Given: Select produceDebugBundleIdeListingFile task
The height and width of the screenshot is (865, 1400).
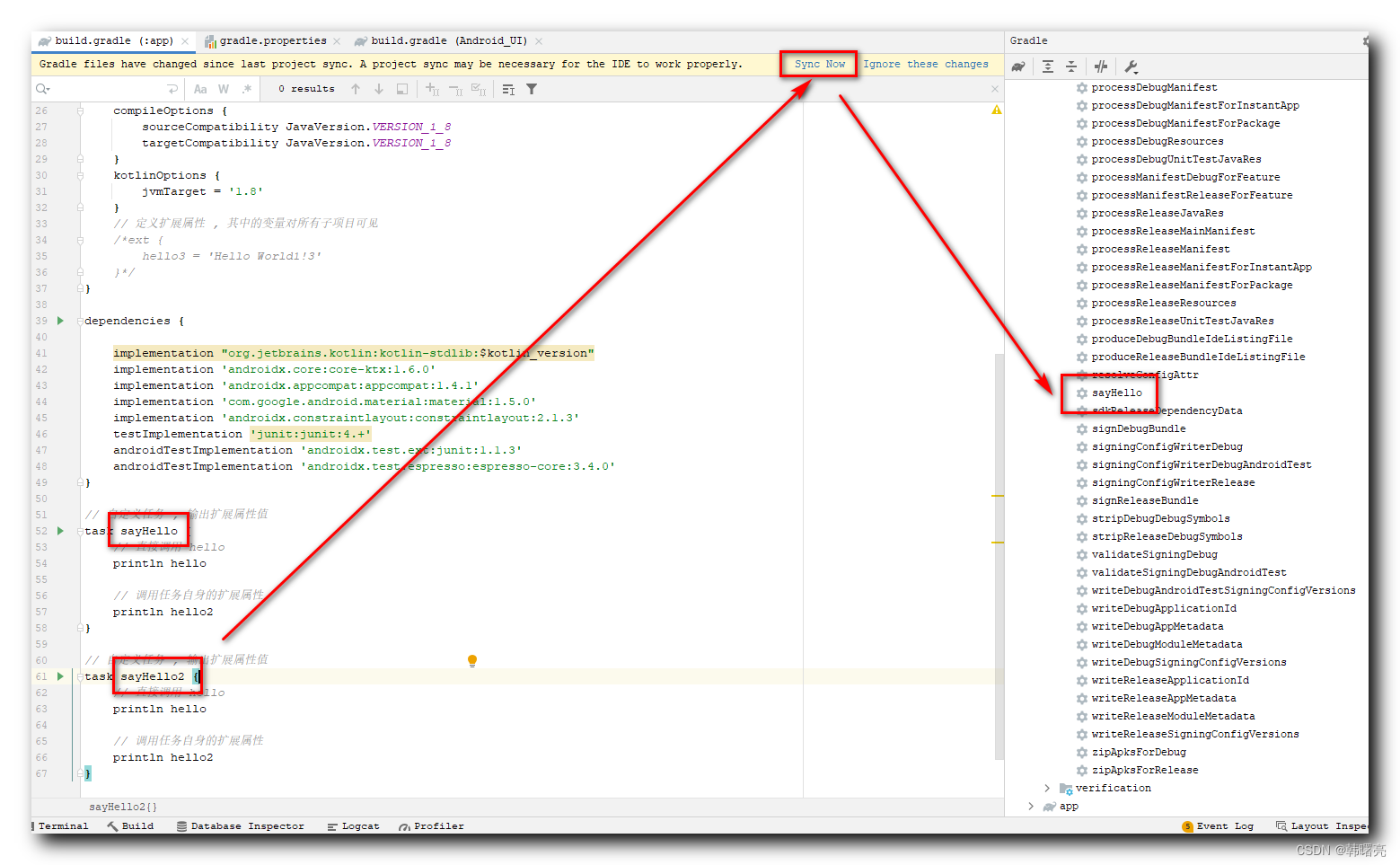Looking at the screenshot, I should coord(1193,339).
